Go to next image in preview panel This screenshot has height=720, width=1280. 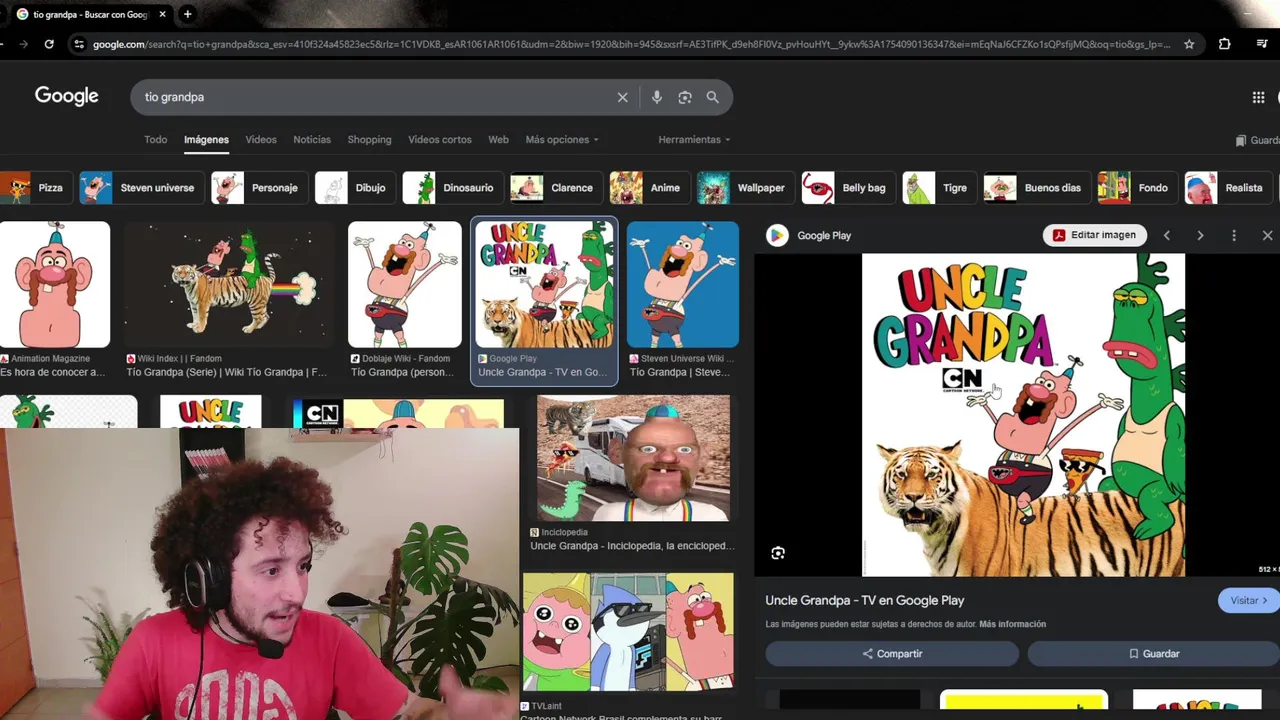tap(1200, 235)
